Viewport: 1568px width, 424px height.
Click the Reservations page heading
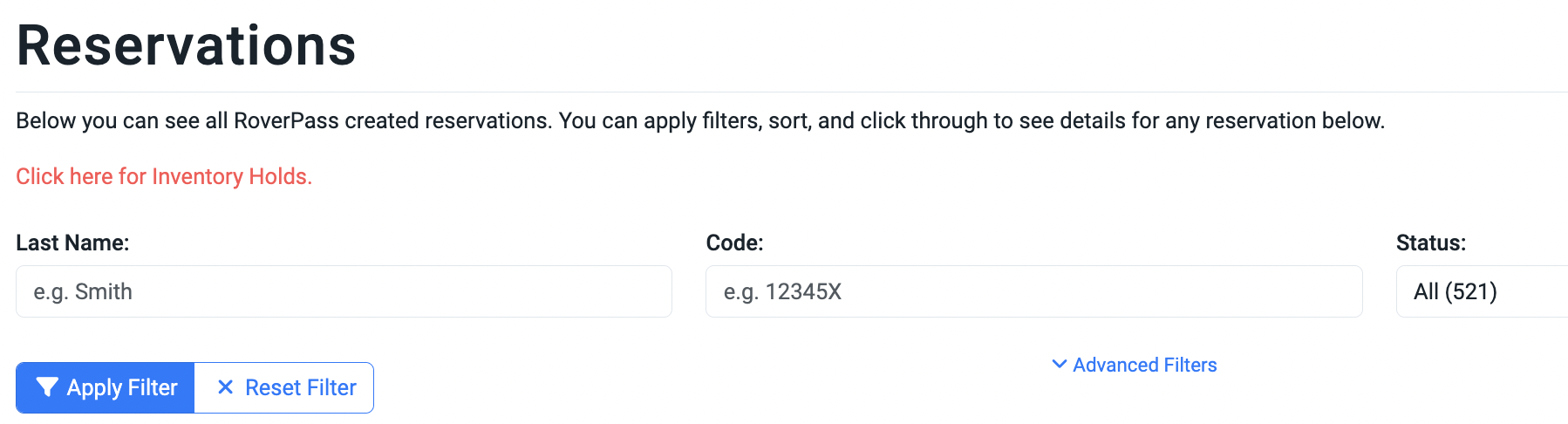click(x=186, y=45)
